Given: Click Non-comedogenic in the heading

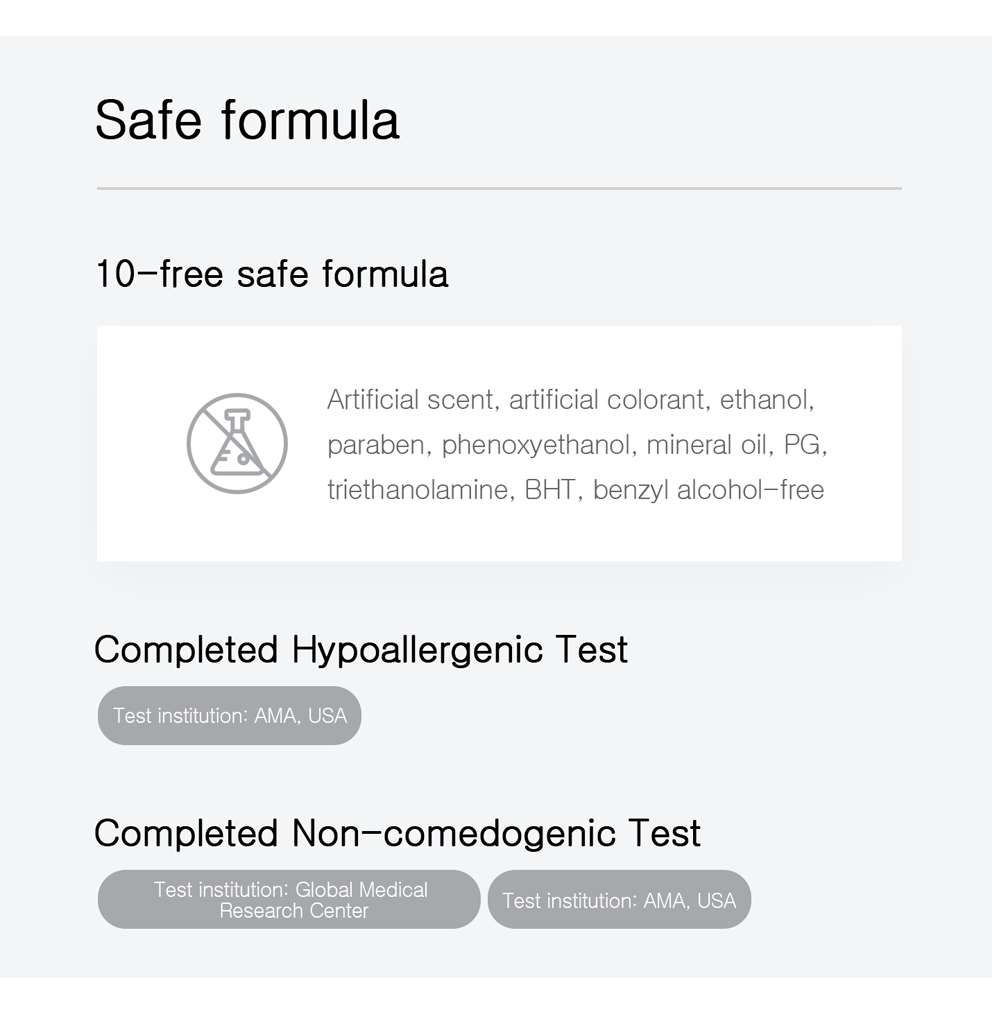Looking at the screenshot, I should click(454, 833).
